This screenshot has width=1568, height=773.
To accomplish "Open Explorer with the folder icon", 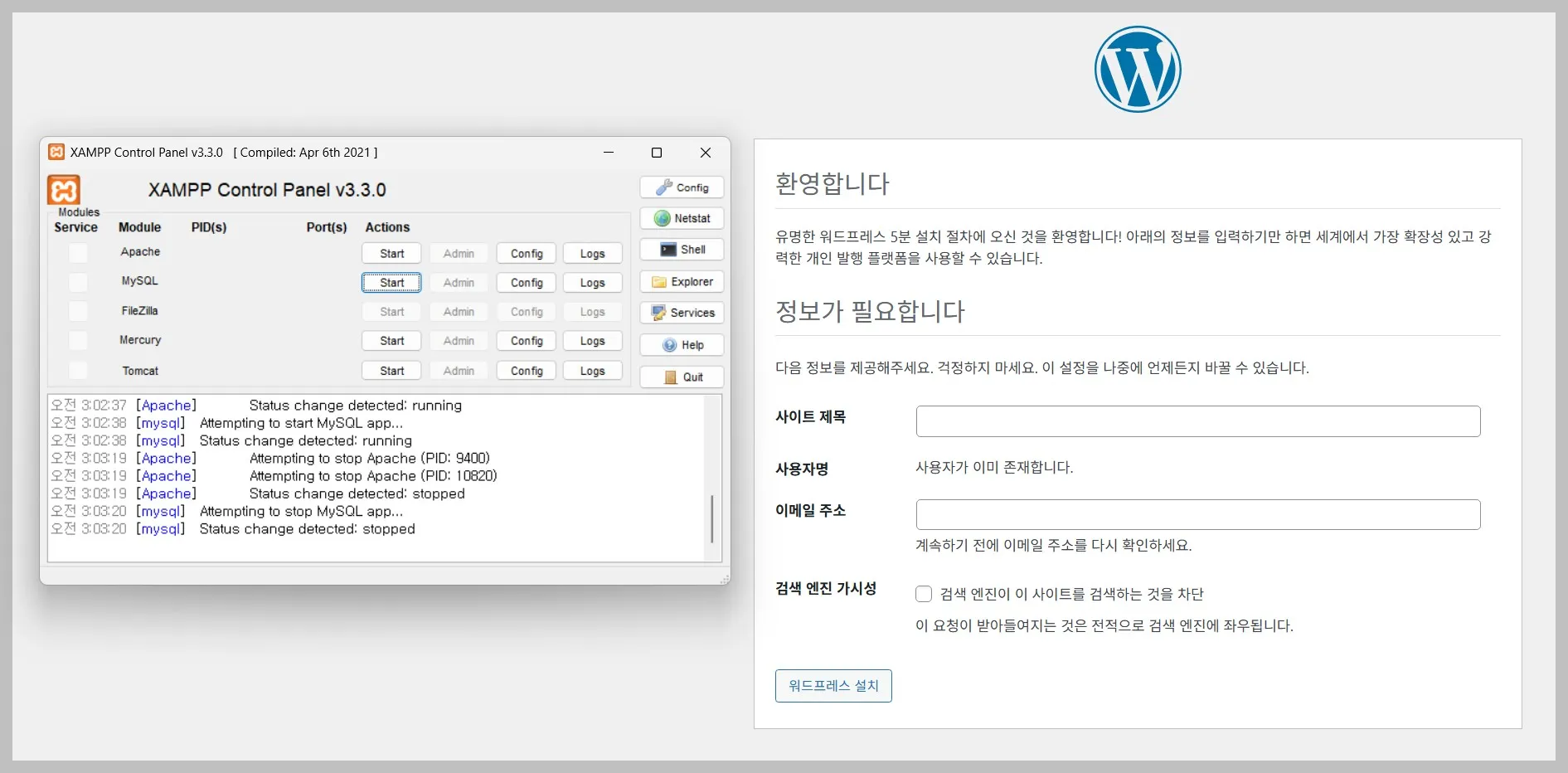I will coord(682,282).
